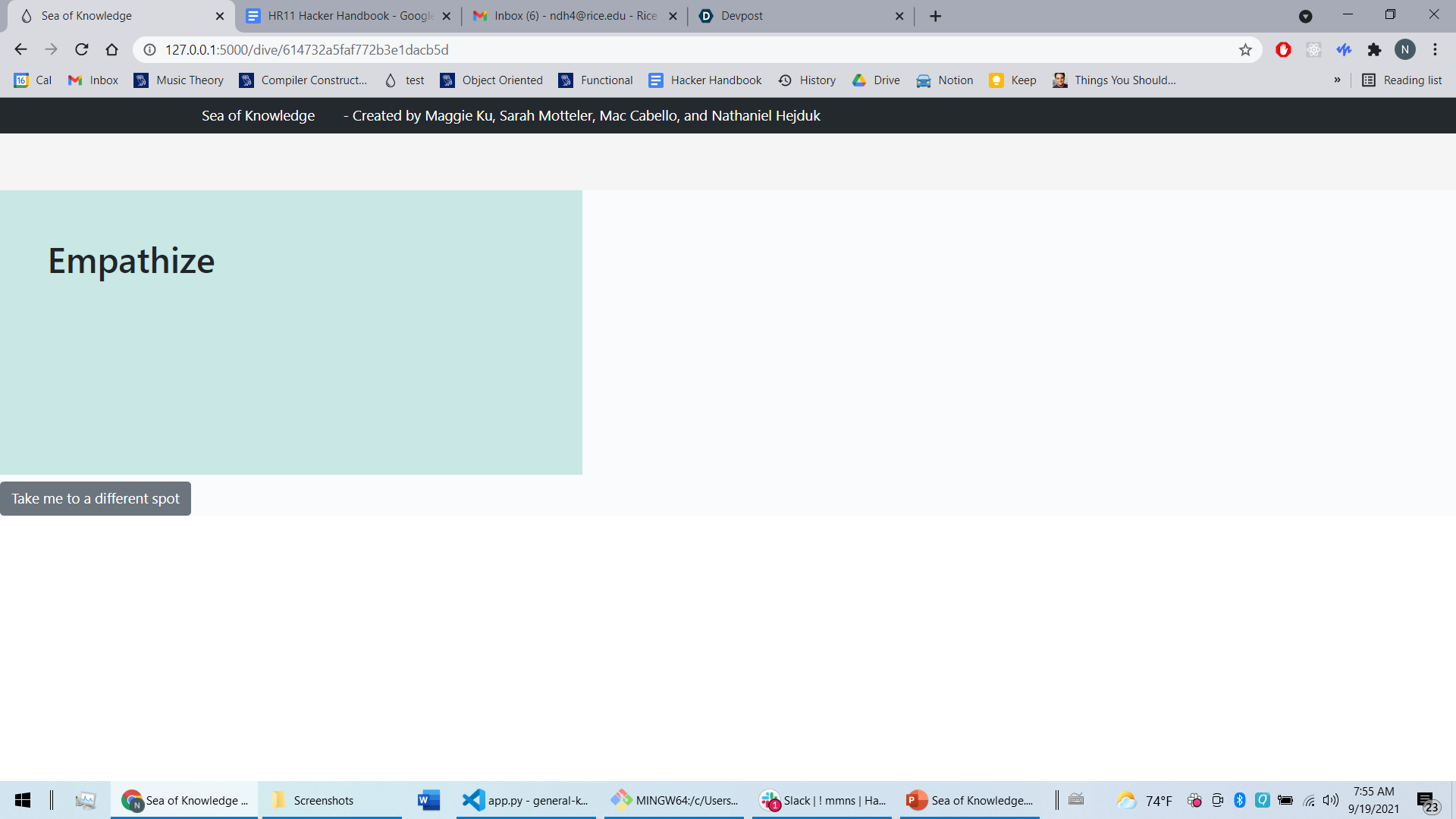
Task: Open the Reading list panel
Action: point(1401,80)
